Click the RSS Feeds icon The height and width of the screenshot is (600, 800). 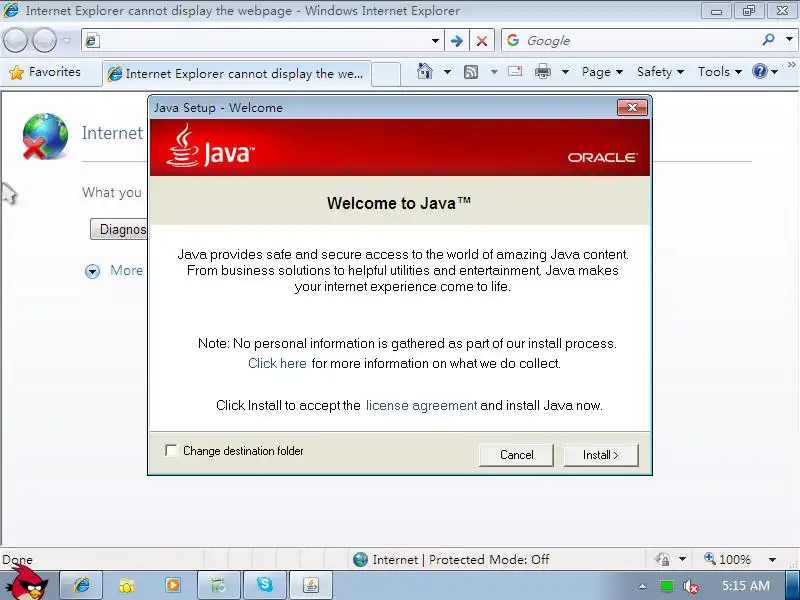471,72
